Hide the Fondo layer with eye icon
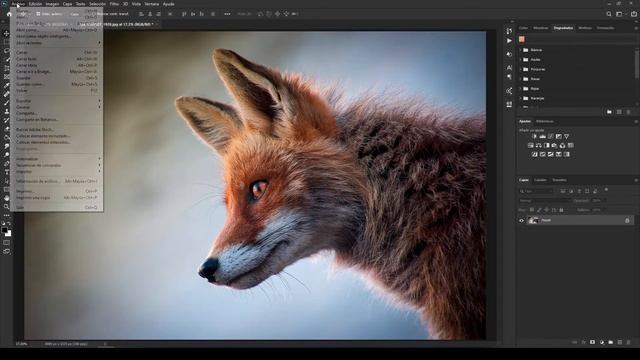The width and height of the screenshot is (640, 360). 521,220
